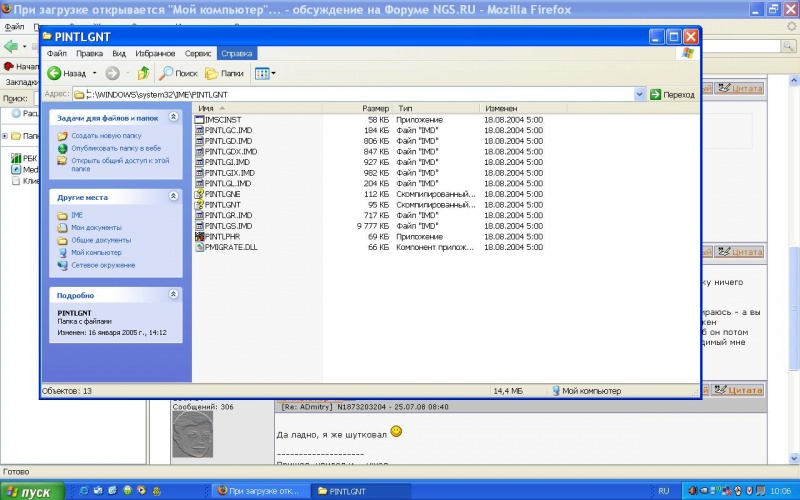Click the Переход (Go) button
This screenshot has height=500, width=800.
point(672,94)
